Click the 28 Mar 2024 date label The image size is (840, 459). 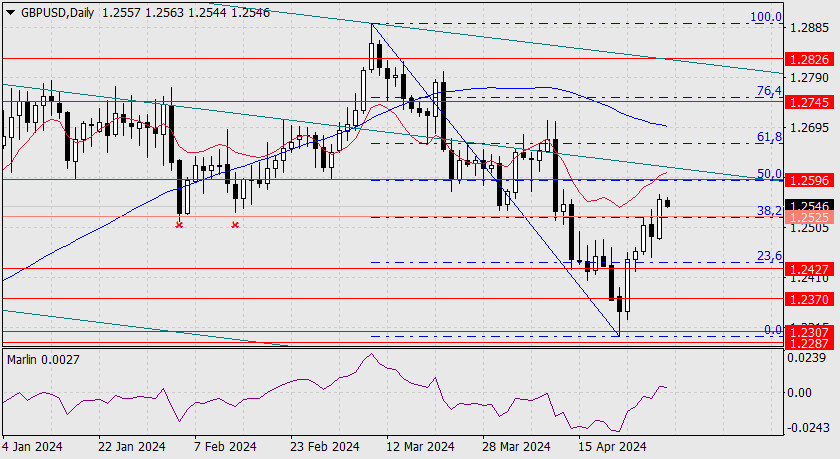(x=516, y=446)
